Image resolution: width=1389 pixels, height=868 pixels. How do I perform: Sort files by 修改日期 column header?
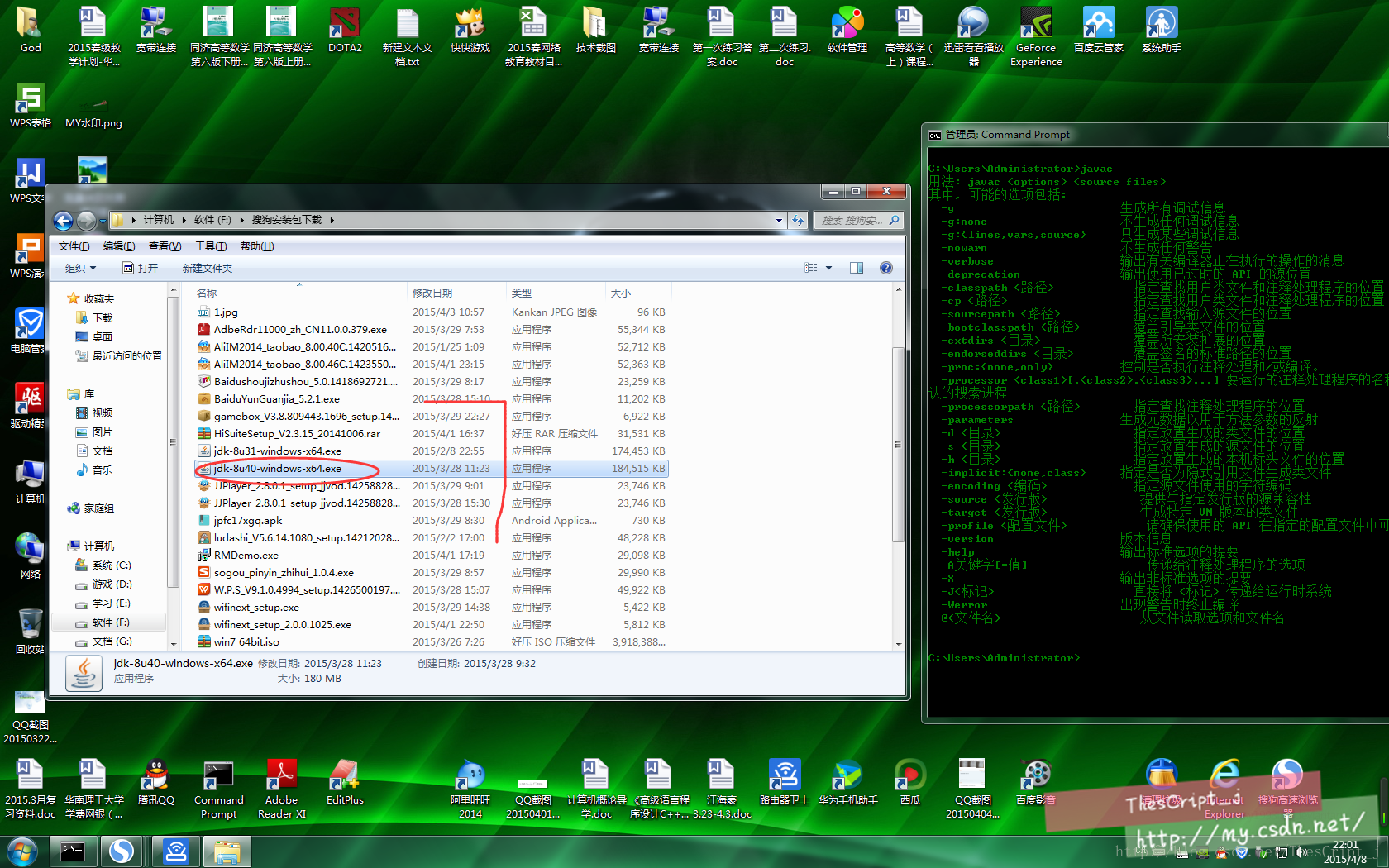tap(456, 293)
